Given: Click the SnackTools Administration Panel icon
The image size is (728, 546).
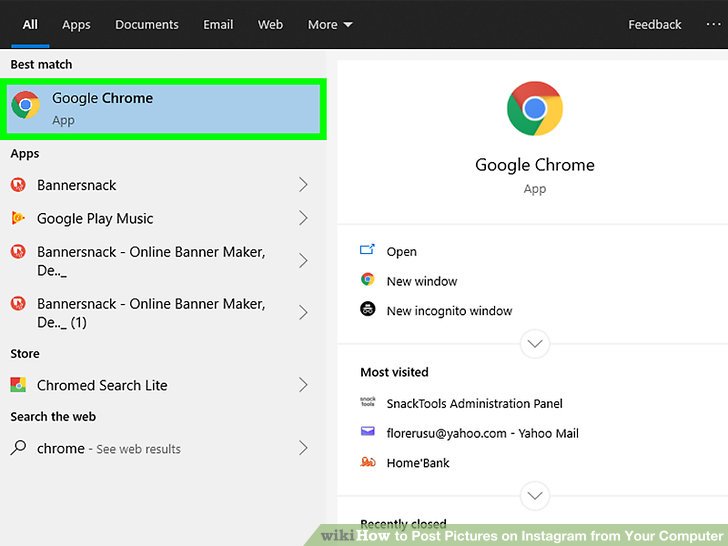Looking at the screenshot, I should click(368, 403).
